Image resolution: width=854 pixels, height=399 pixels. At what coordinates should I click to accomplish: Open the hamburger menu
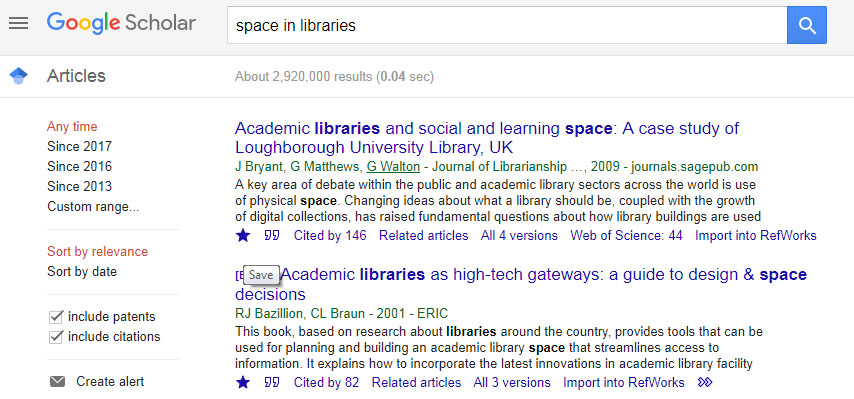[x=19, y=23]
